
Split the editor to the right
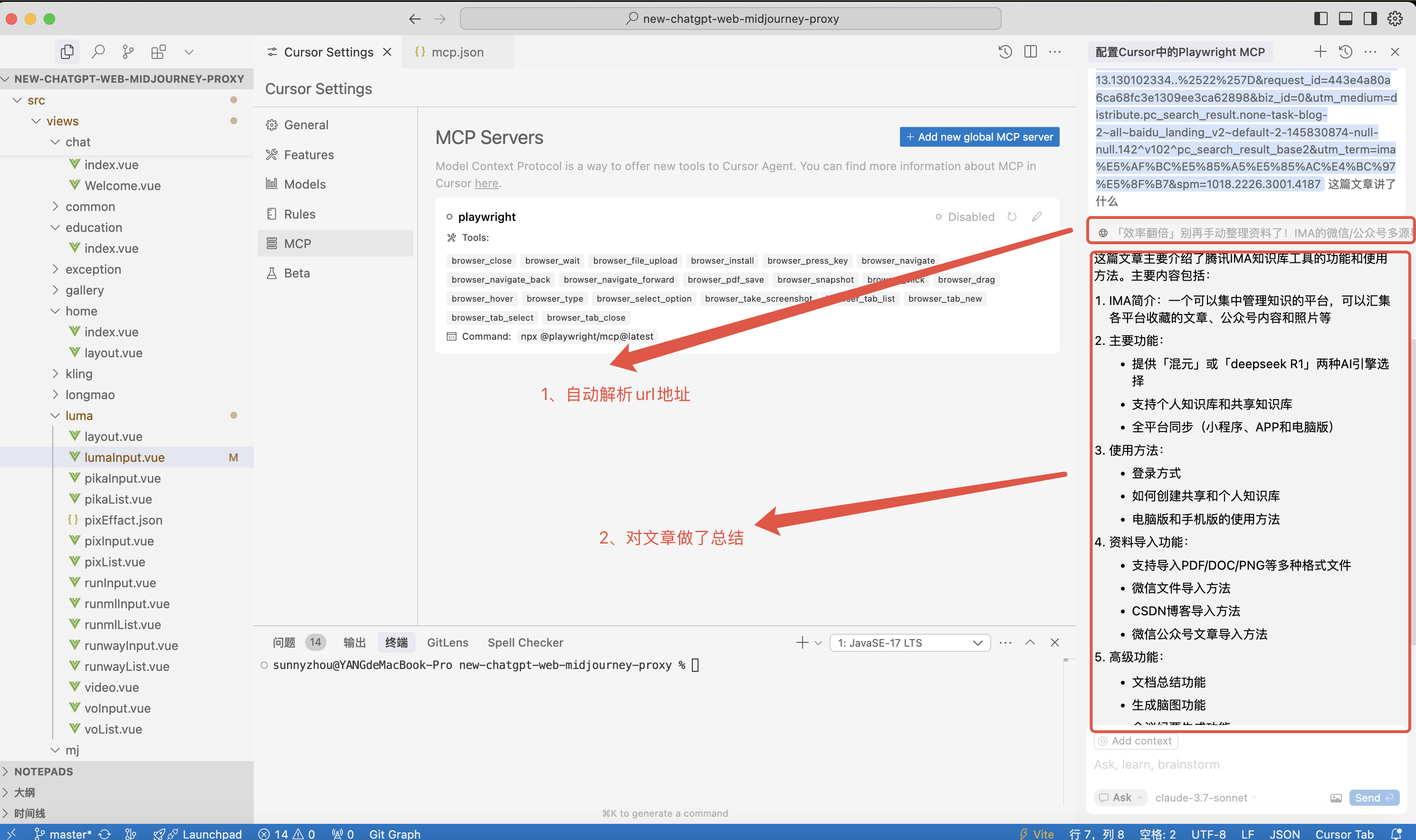point(1030,52)
